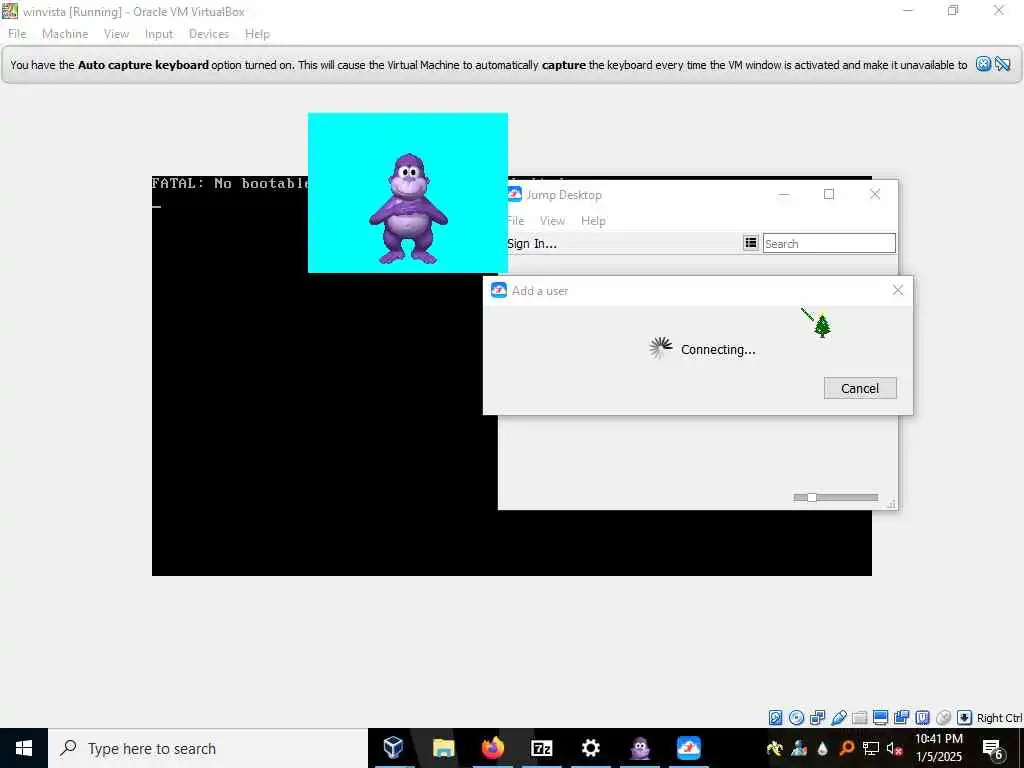
Task: Minimize the Jump Desktop window
Action: (x=784, y=194)
